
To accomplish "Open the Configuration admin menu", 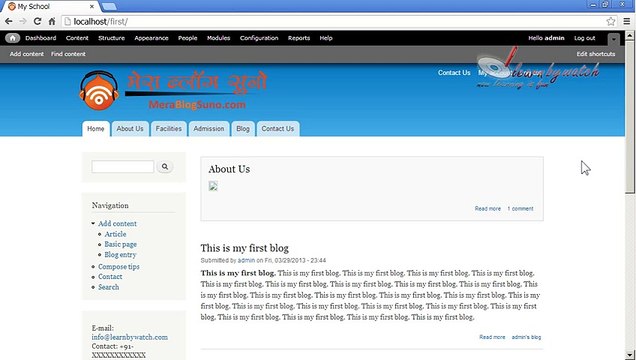I will coord(259,38).
